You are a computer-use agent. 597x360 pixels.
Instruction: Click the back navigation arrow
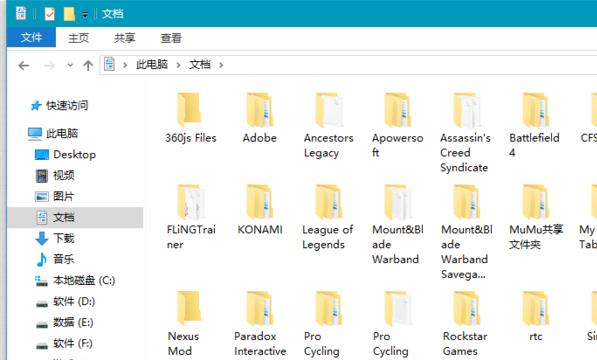[24, 66]
